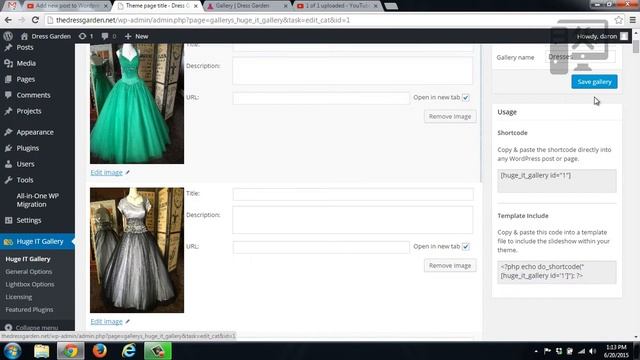The width and height of the screenshot is (640, 360).
Task: Click the URL field for silver dress
Action: [x=321, y=247]
